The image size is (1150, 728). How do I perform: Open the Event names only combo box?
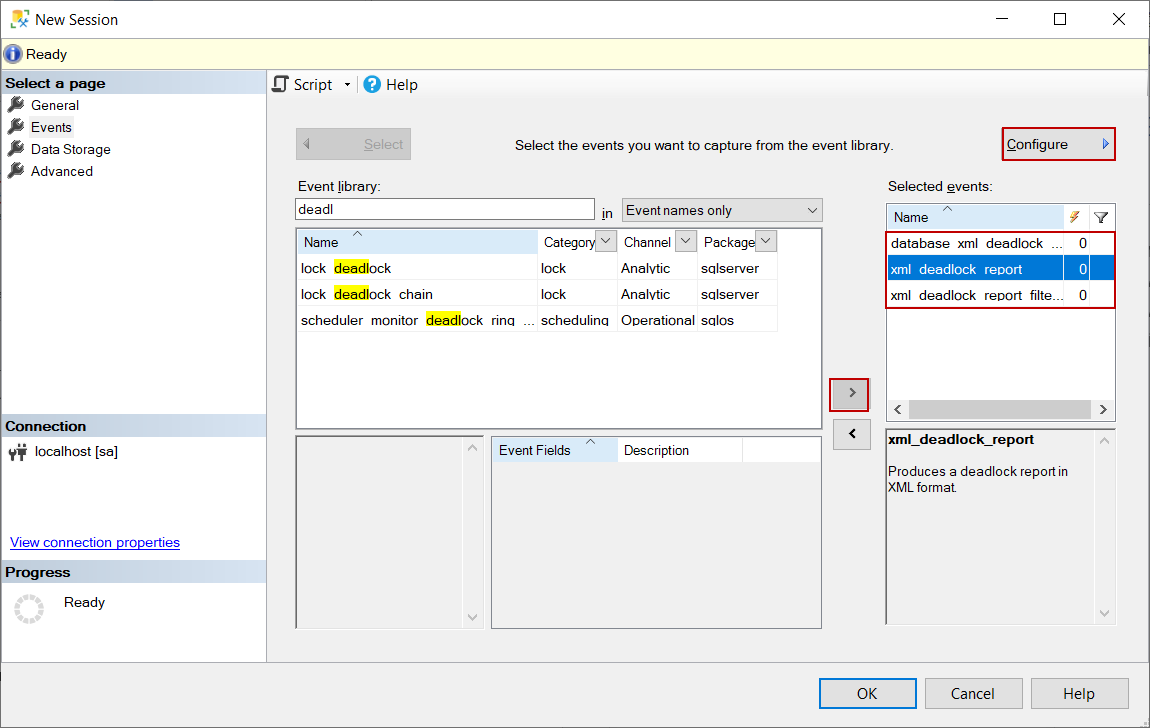[721, 210]
